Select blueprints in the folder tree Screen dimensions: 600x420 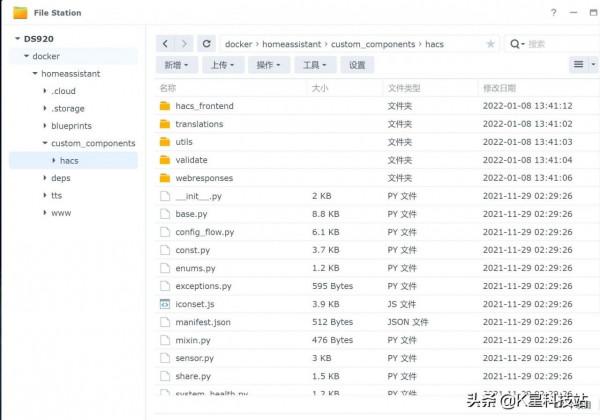pos(72,125)
